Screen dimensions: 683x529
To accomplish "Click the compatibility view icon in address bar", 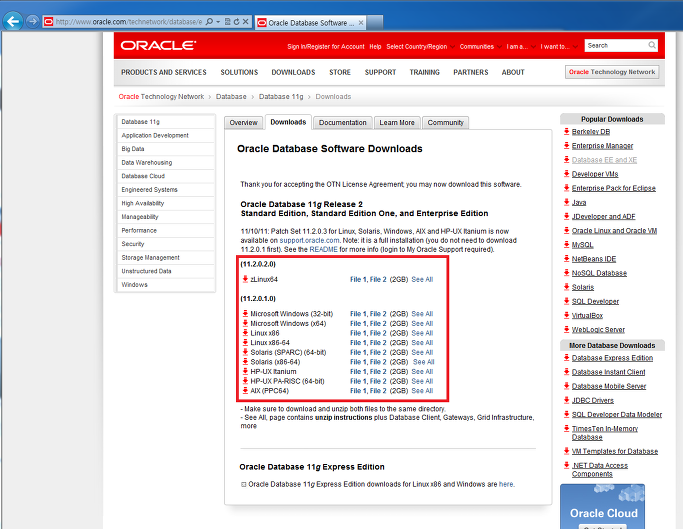I will [227, 21].
